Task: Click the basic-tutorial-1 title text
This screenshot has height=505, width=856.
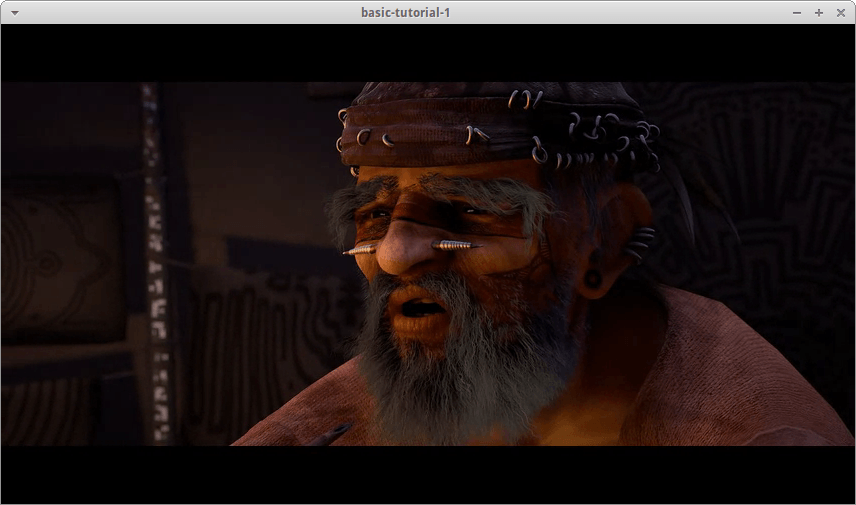Action: pyautogui.click(x=412, y=12)
